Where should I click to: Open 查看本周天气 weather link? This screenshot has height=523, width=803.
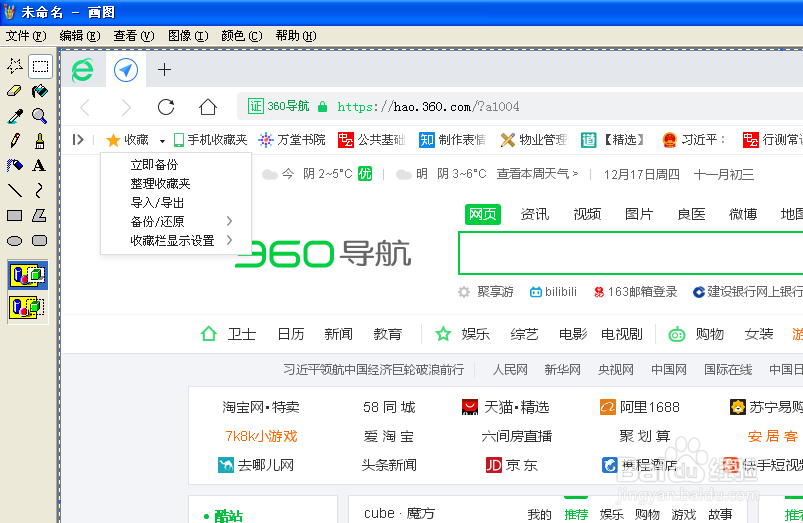pyautogui.click(x=537, y=174)
